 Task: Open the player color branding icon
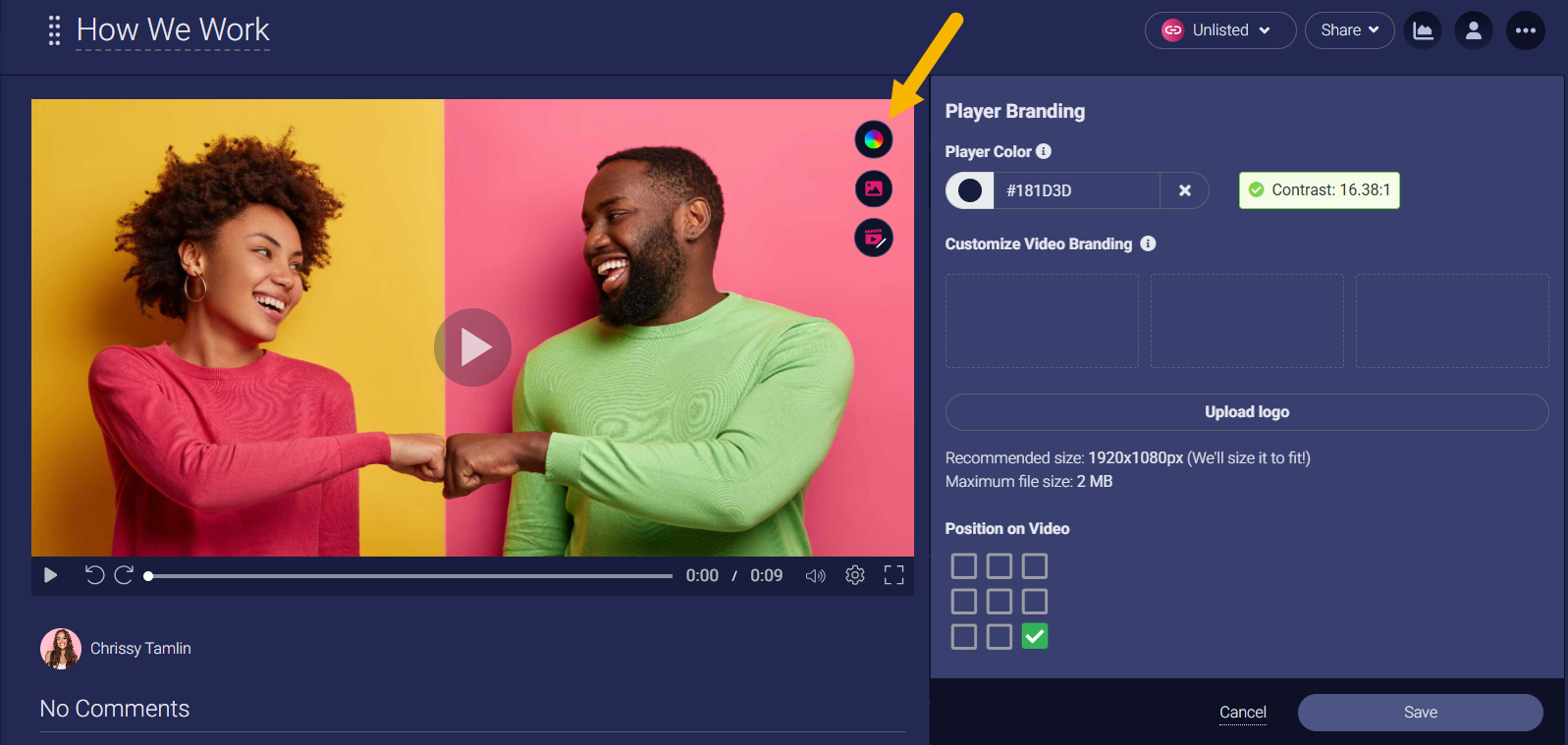(x=874, y=139)
